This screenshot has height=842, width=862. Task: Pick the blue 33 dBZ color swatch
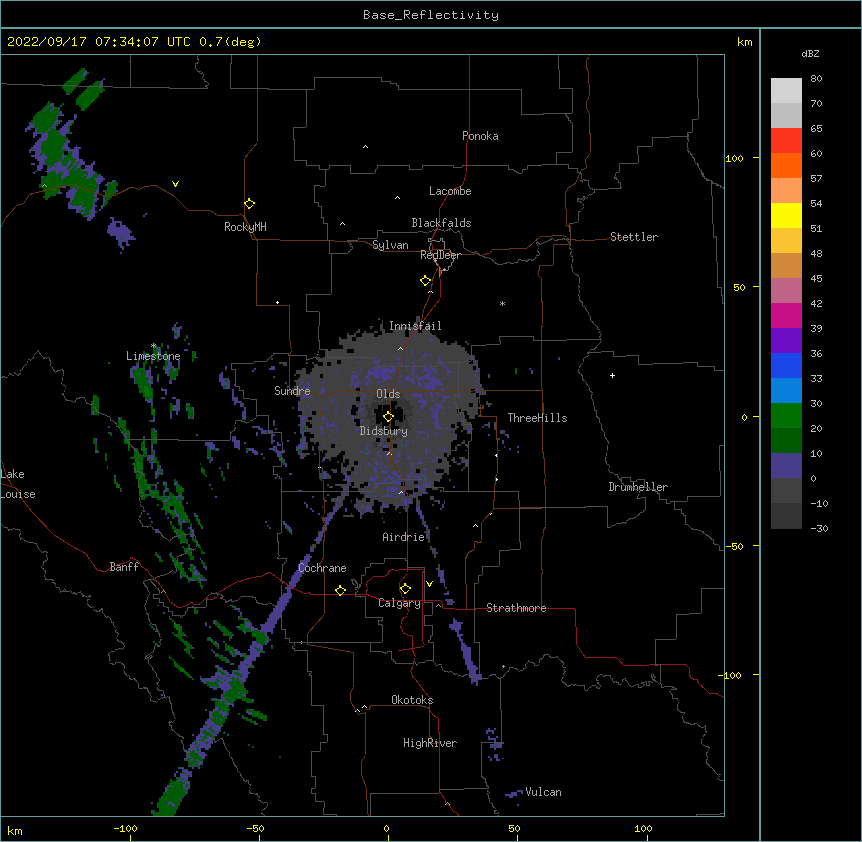coord(786,365)
